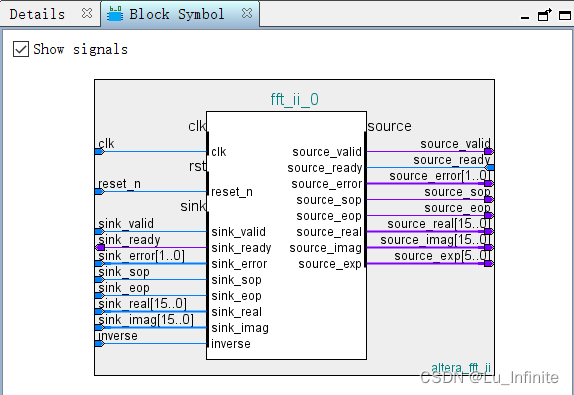Viewport: 574px width, 395px height.
Task: Click the rst interface heading
Action: tap(197, 166)
